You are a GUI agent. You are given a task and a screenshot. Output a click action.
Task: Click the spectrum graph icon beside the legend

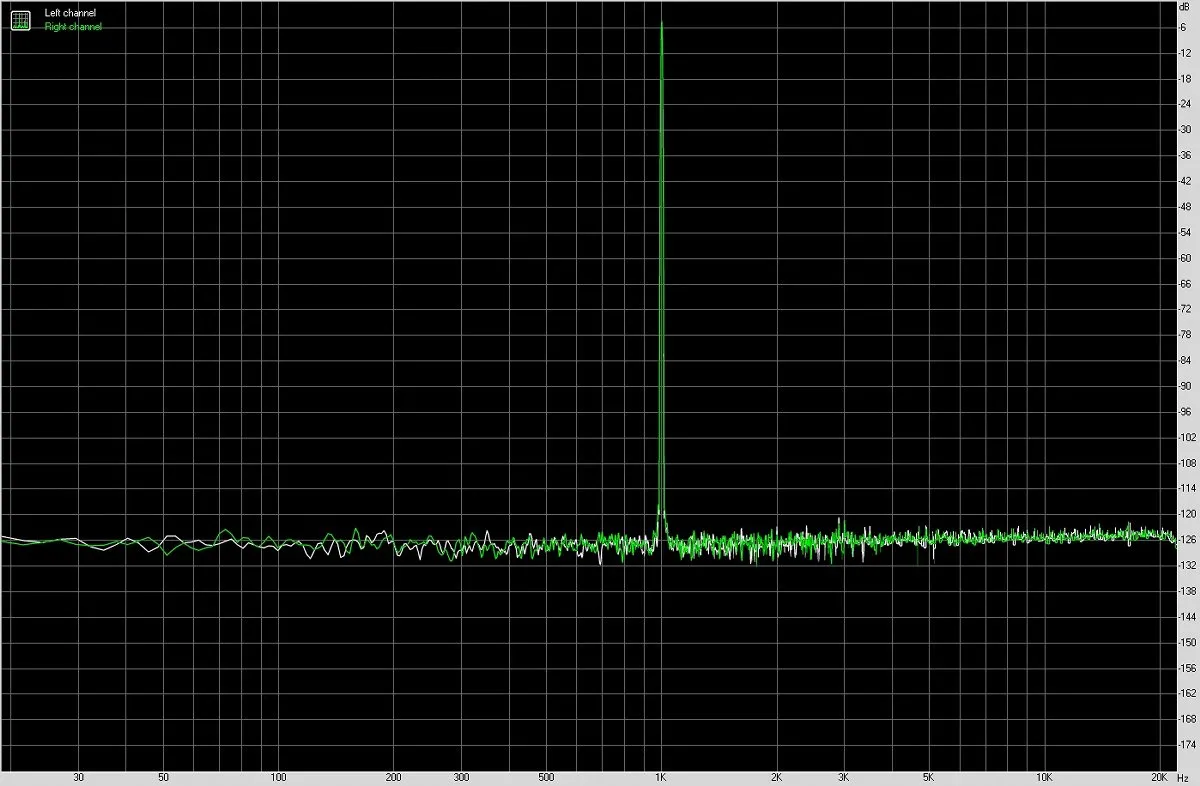click(x=21, y=20)
